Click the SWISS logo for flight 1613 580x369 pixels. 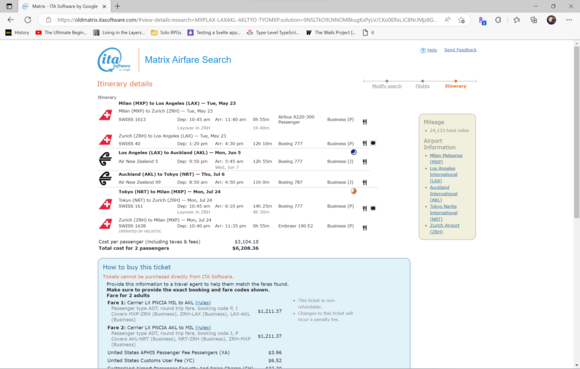click(x=105, y=115)
